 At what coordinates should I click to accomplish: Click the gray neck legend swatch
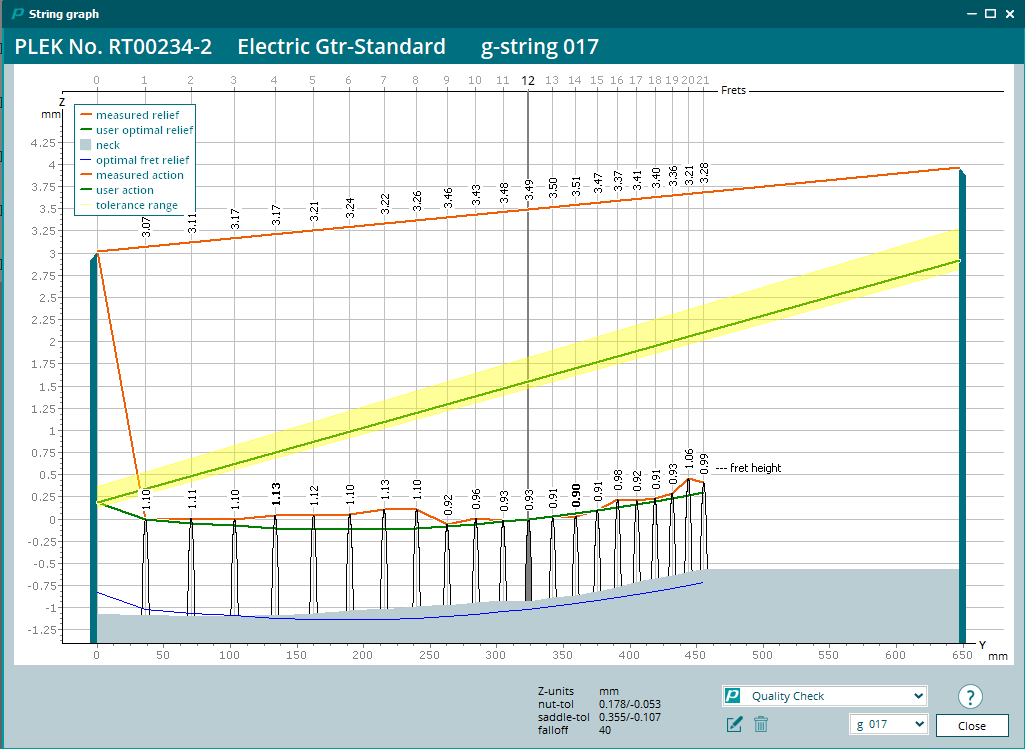[x=86, y=145]
